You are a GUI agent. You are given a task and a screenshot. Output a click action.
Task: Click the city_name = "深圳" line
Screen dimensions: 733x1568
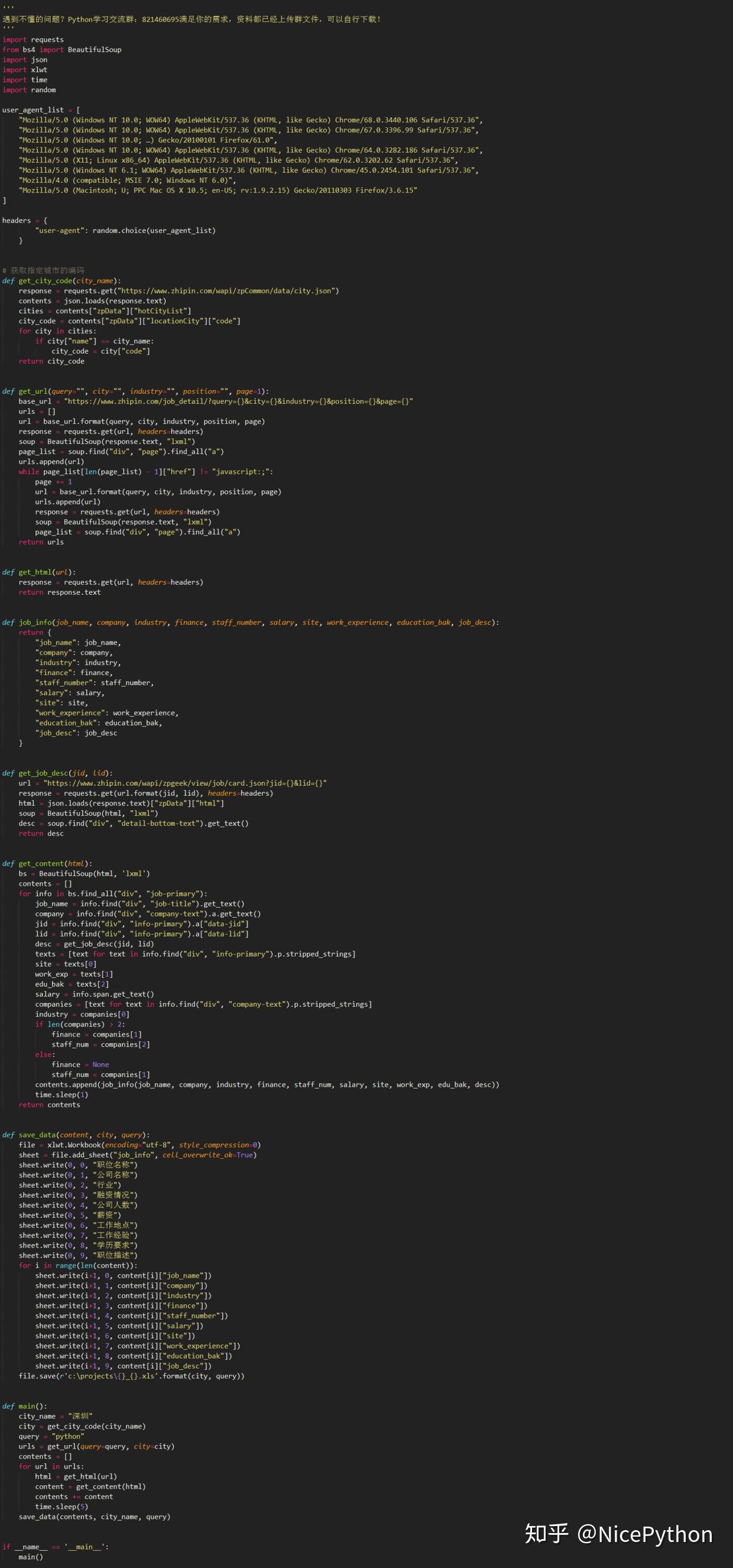click(x=56, y=1416)
